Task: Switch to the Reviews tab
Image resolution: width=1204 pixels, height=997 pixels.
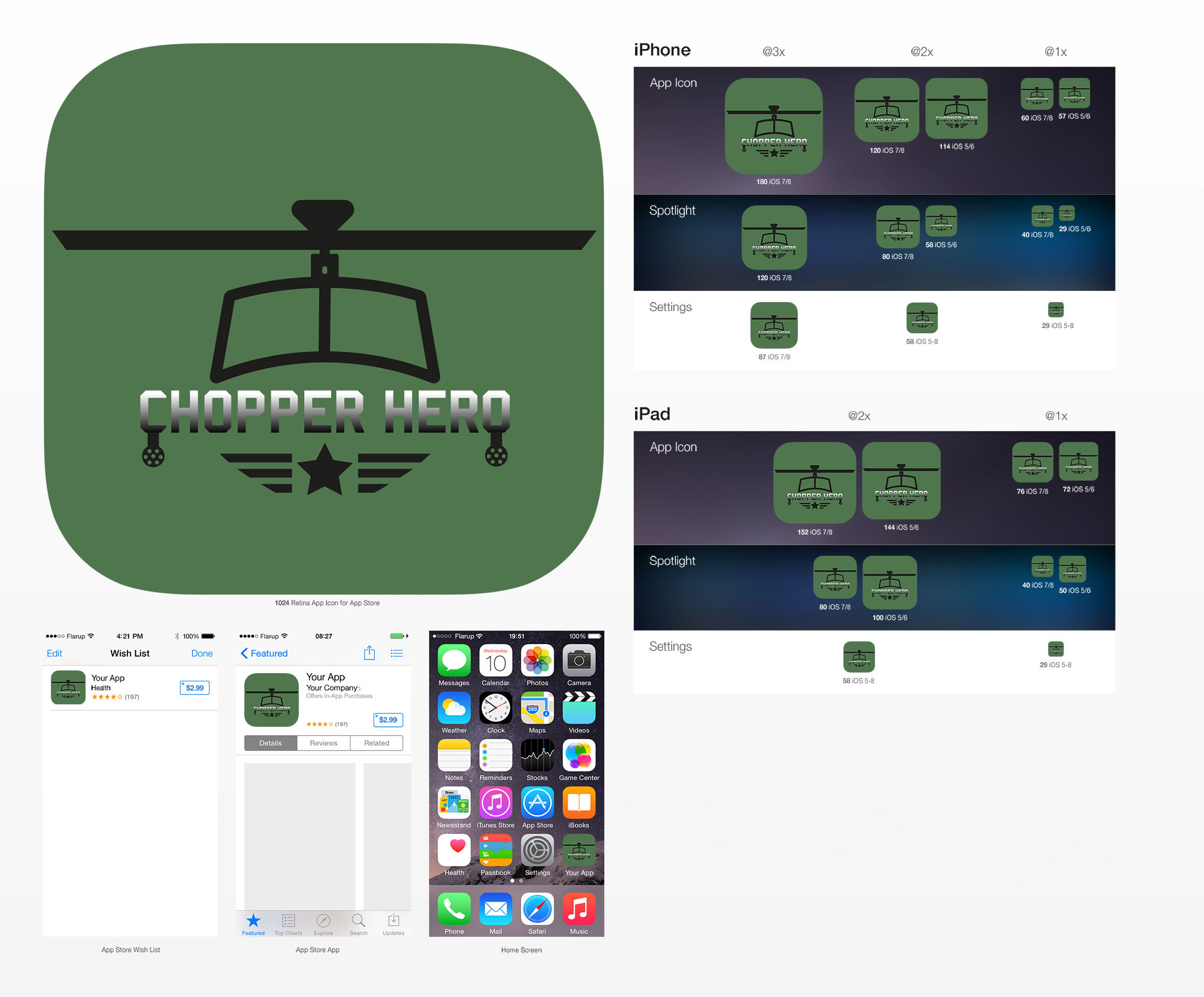Action: click(x=323, y=743)
